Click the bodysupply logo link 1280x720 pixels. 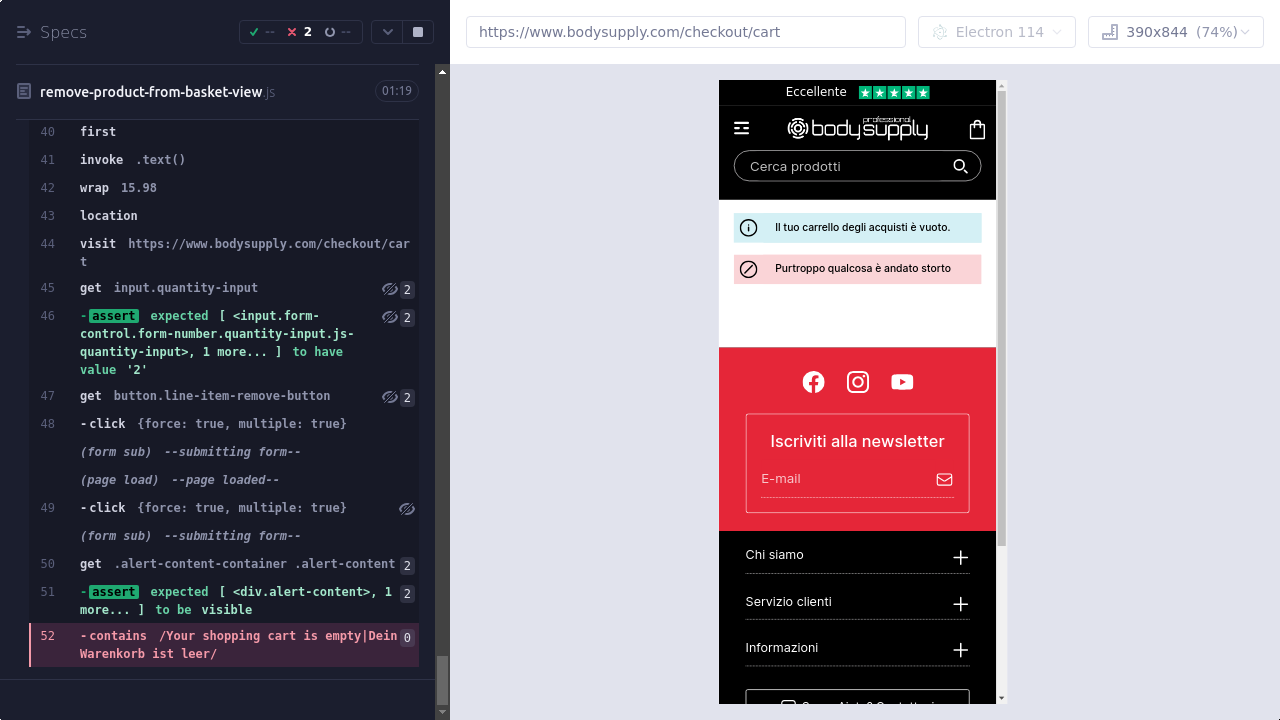click(858, 128)
